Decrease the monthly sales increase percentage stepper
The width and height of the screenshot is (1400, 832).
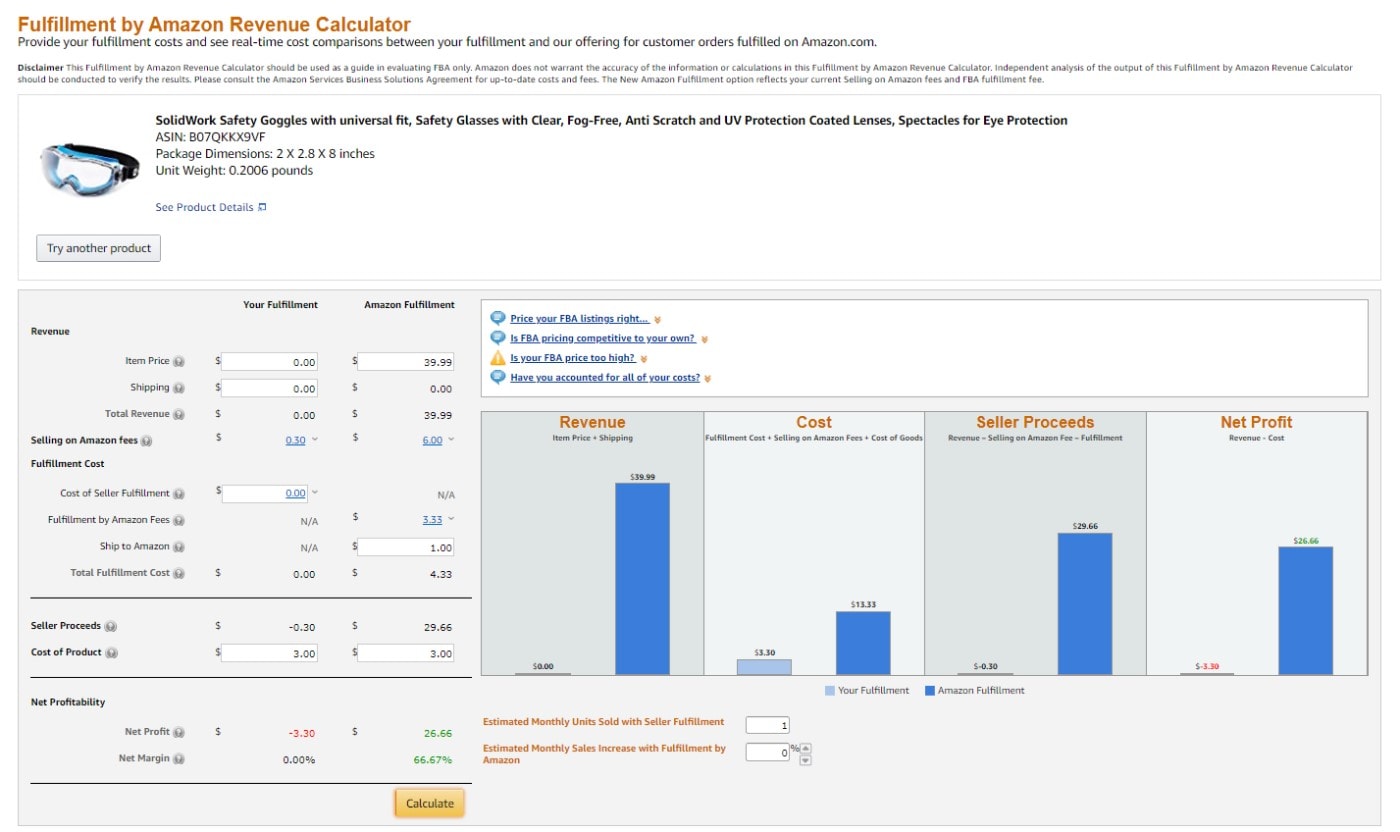[806, 760]
